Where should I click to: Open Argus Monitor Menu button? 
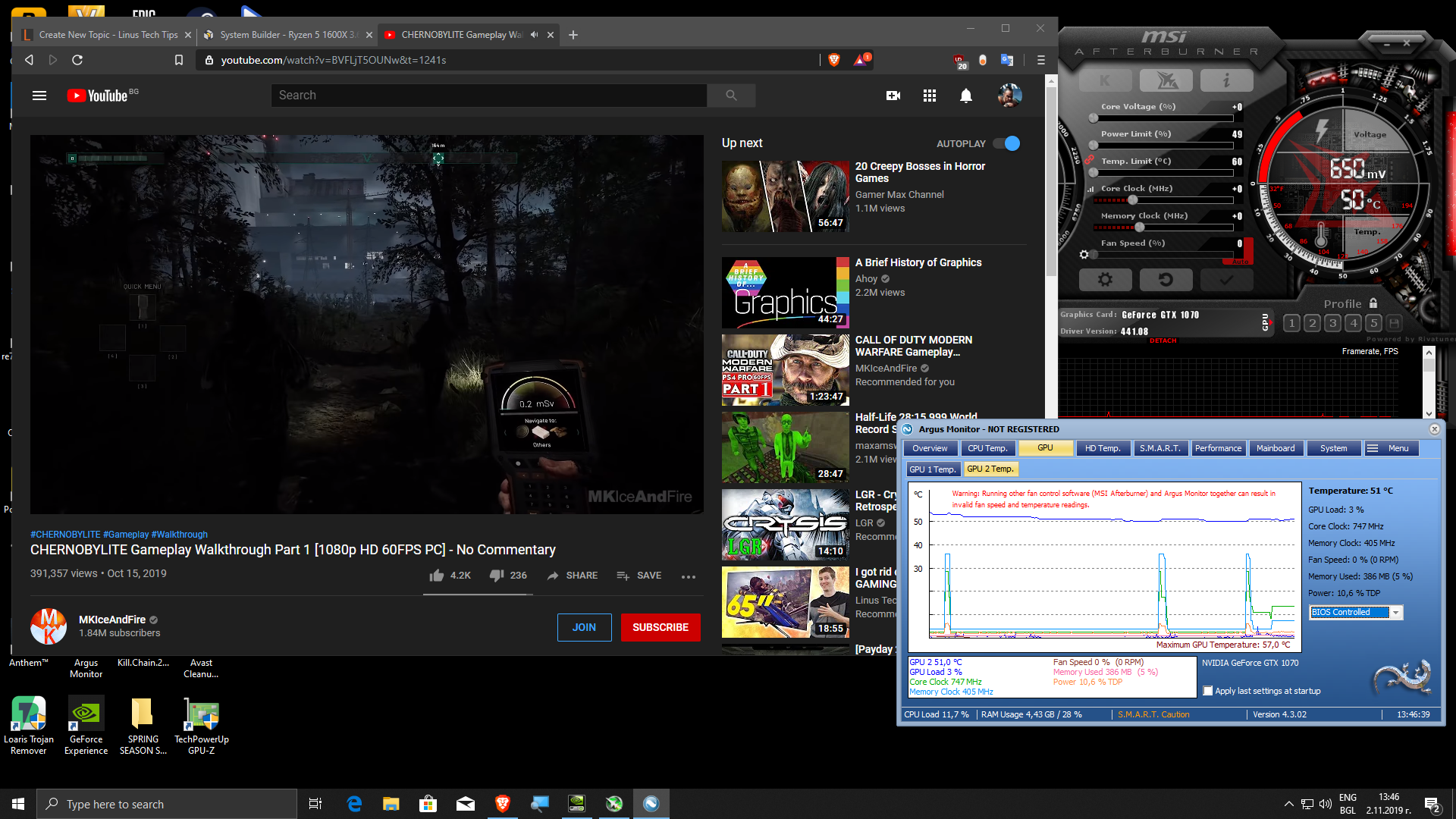(x=1392, y=449)
